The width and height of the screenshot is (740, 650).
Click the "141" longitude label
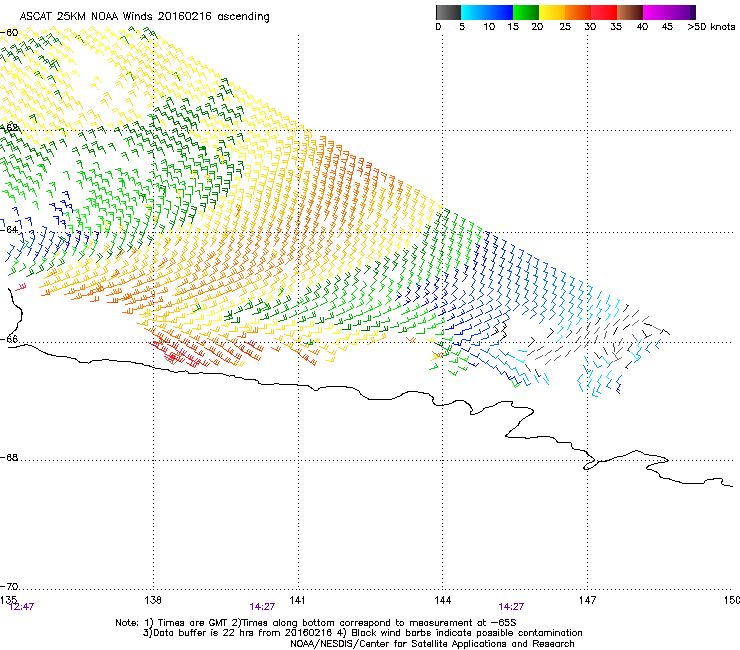[x=297, y=599]
